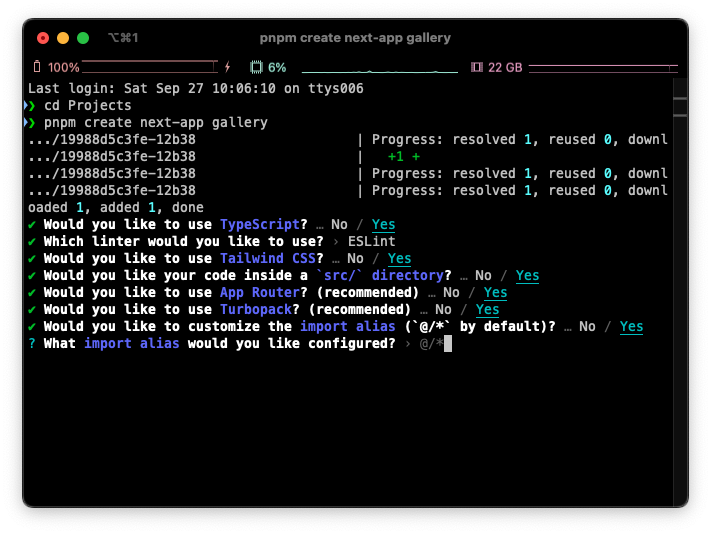Click the checkmark beside the Turbopack question
Image resolution: width=711 pixels, height=534 pixels.
32,310
